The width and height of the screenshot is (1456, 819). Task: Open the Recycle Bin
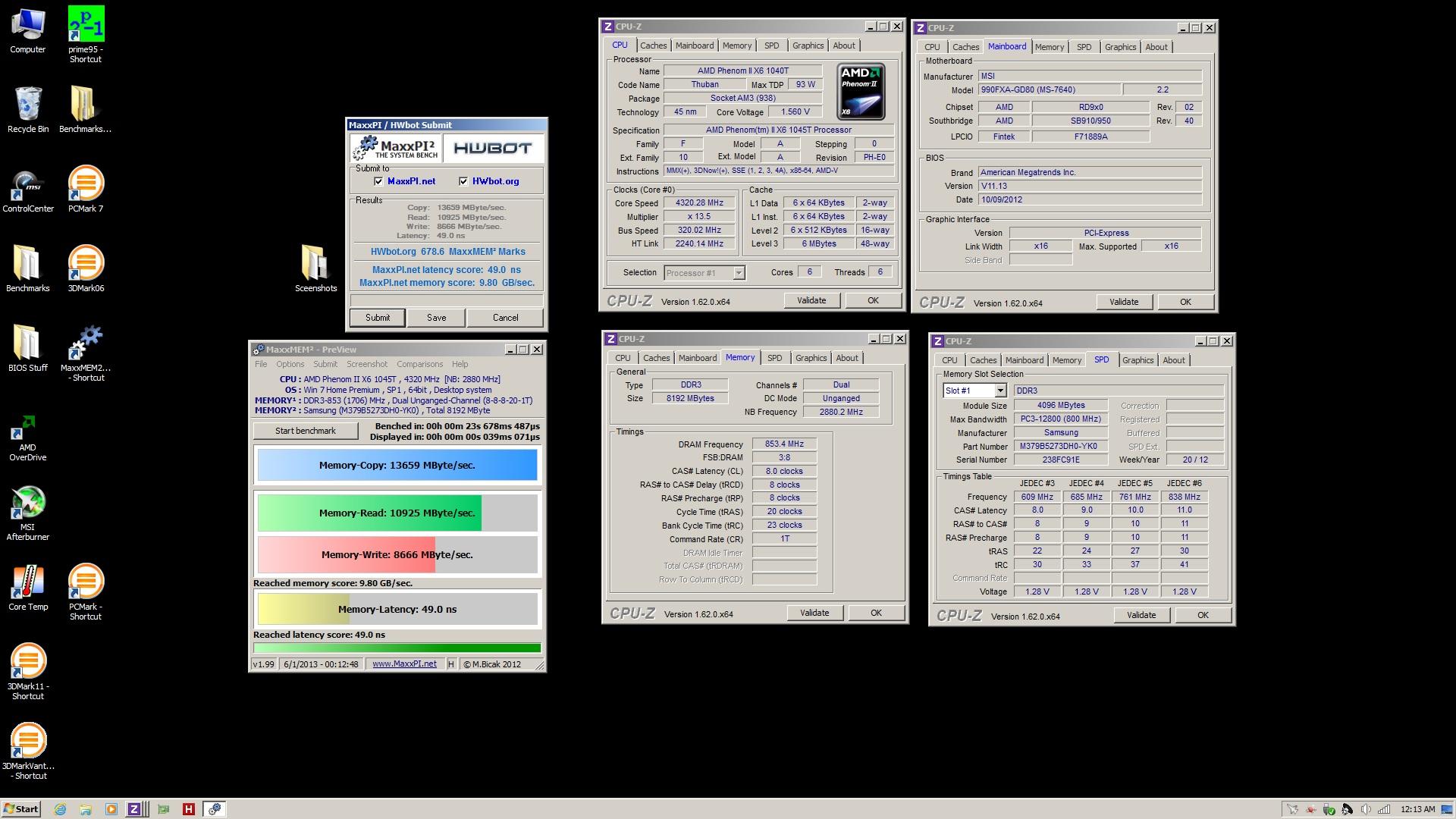pos(28,110)
